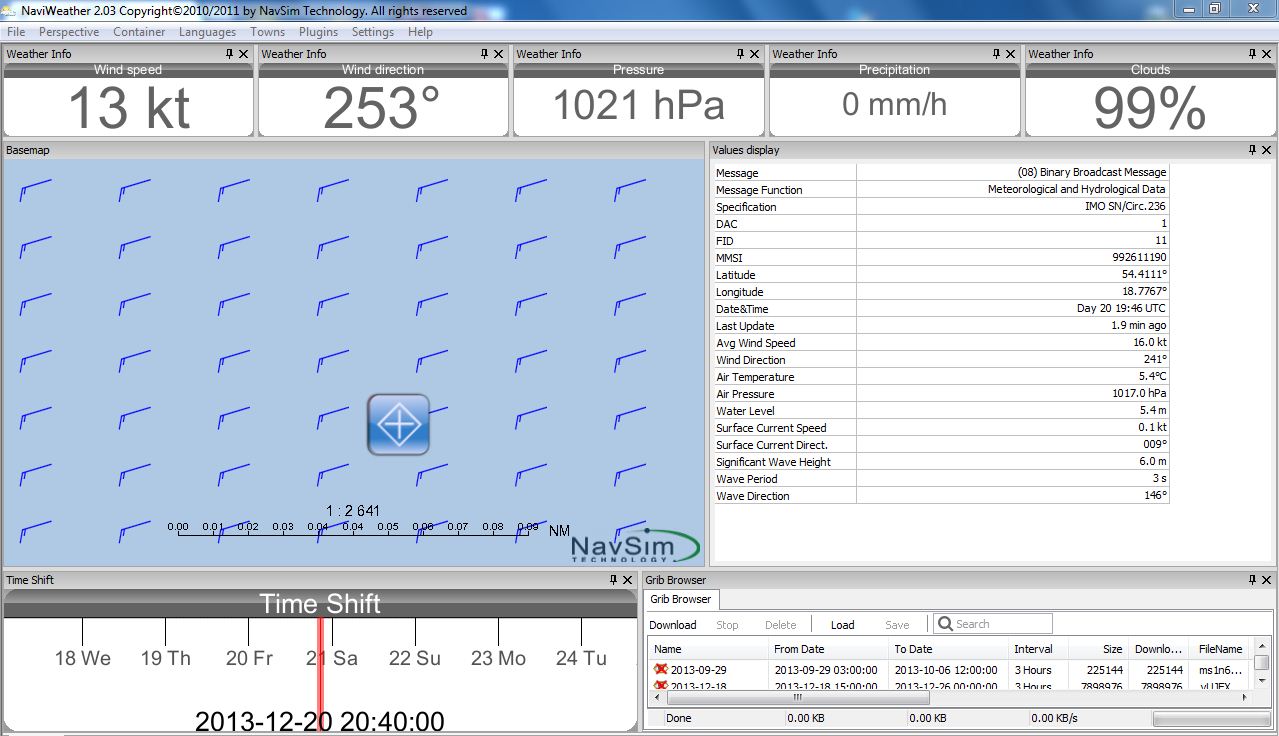Jump to 18 We on the Time Shift timeline
The height and width of the screenshot is (736, 1279).
(82, 658)
